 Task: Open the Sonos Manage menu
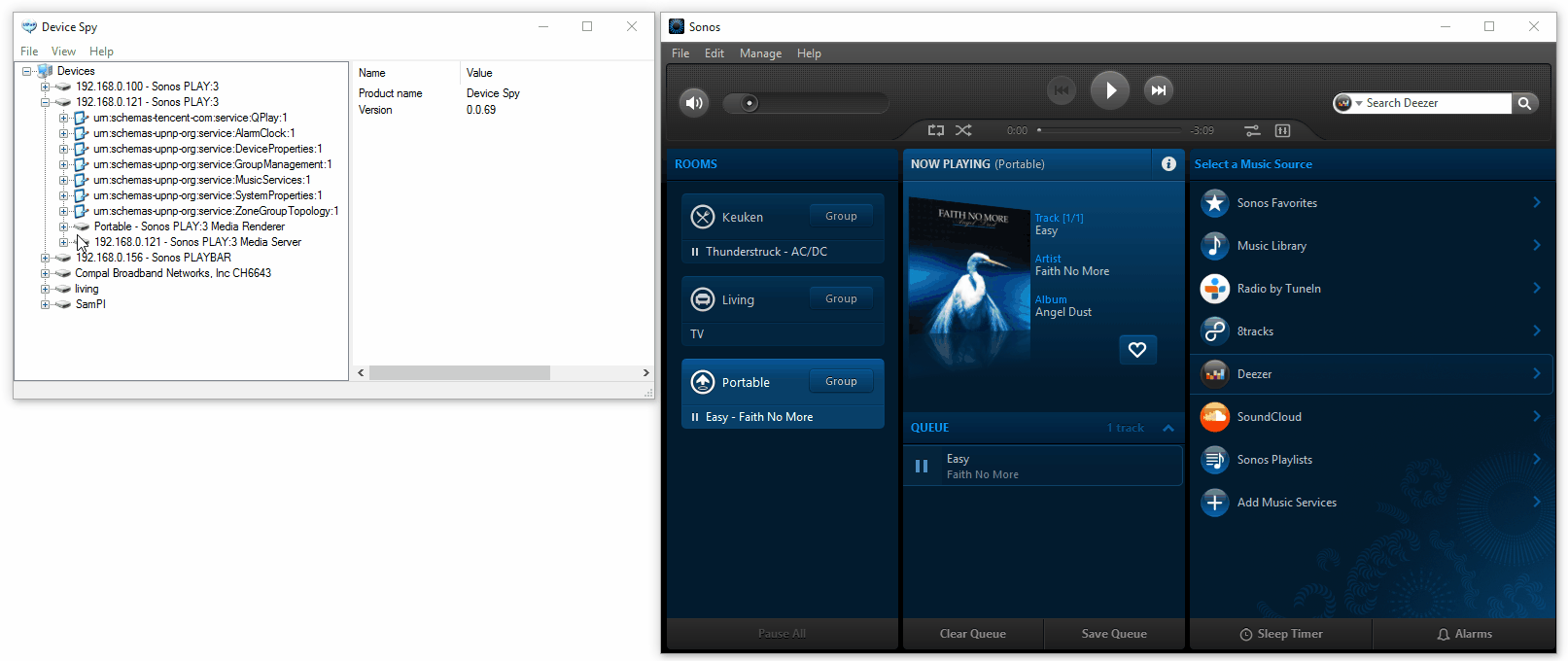coord(760,53)
